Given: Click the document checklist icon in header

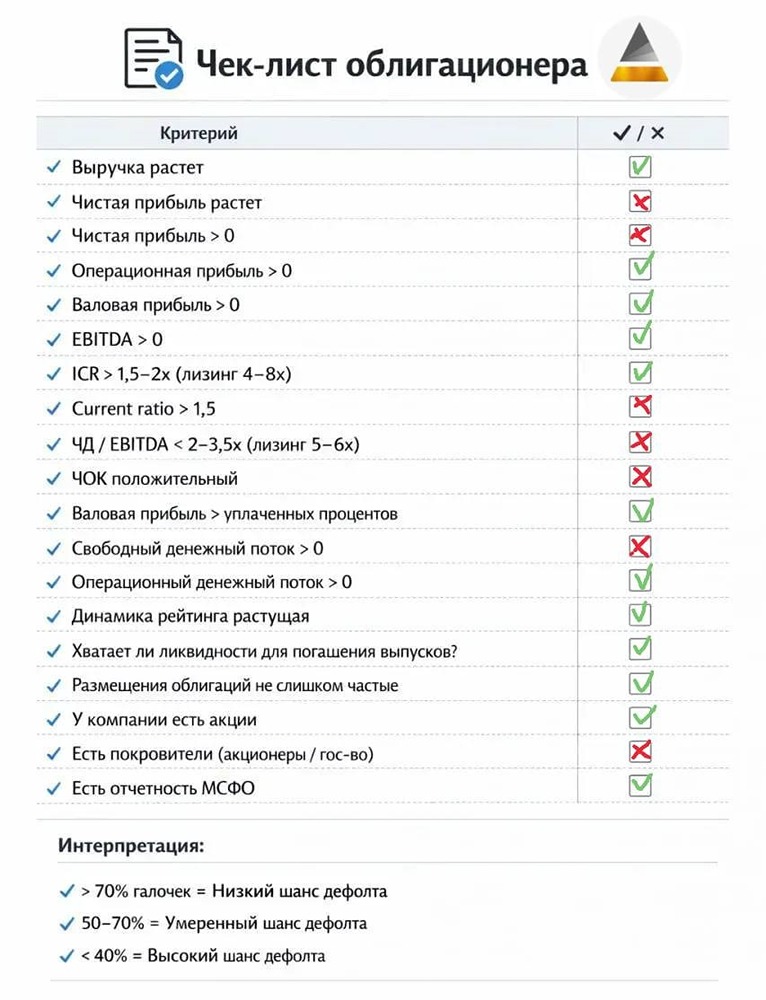Looking at the screenshot, I should pyautogui.click(x=153, y=59).
